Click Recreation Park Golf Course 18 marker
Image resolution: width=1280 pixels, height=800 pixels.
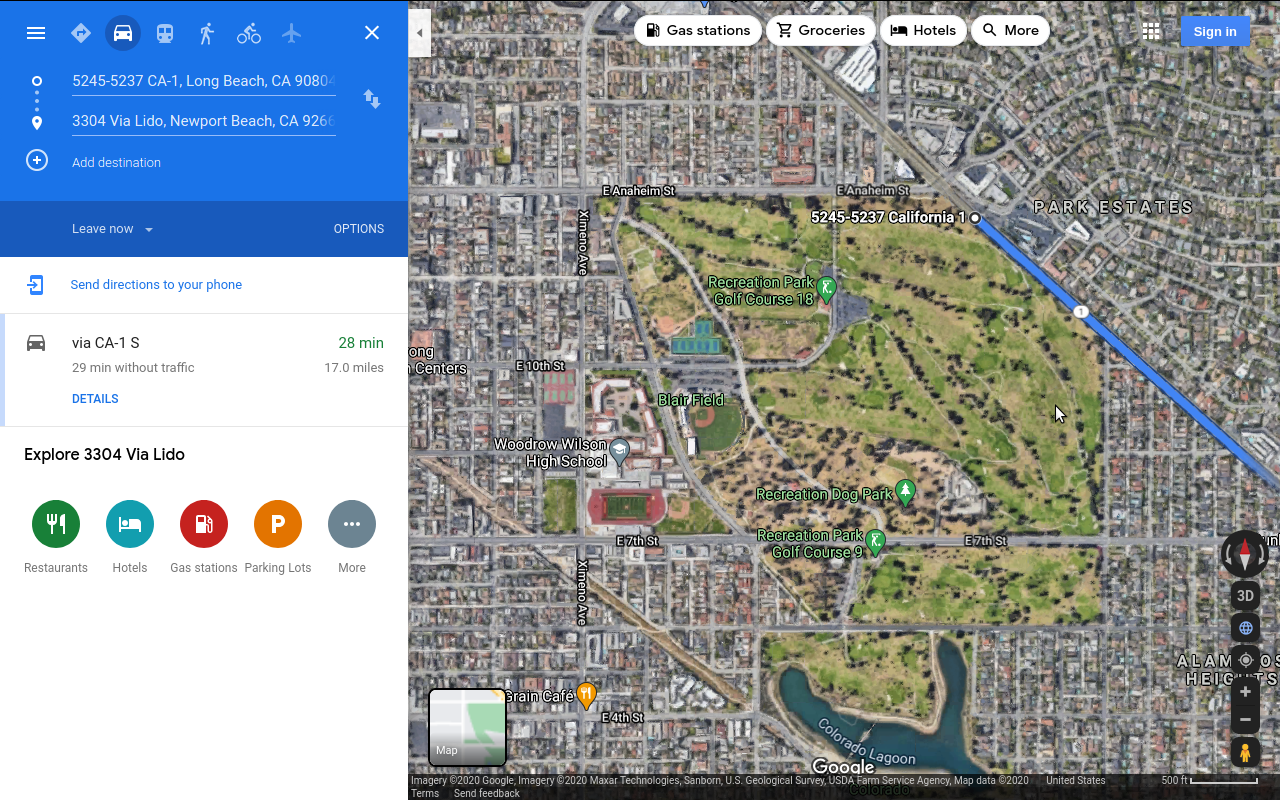(826, 290)
